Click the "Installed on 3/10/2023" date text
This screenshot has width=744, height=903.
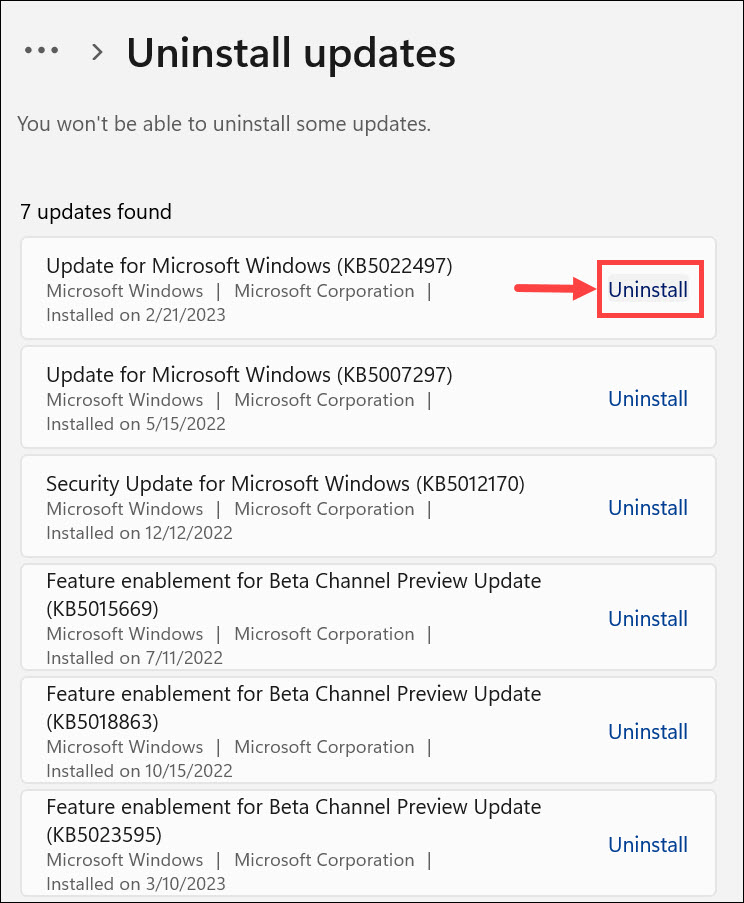click(136, 884)
